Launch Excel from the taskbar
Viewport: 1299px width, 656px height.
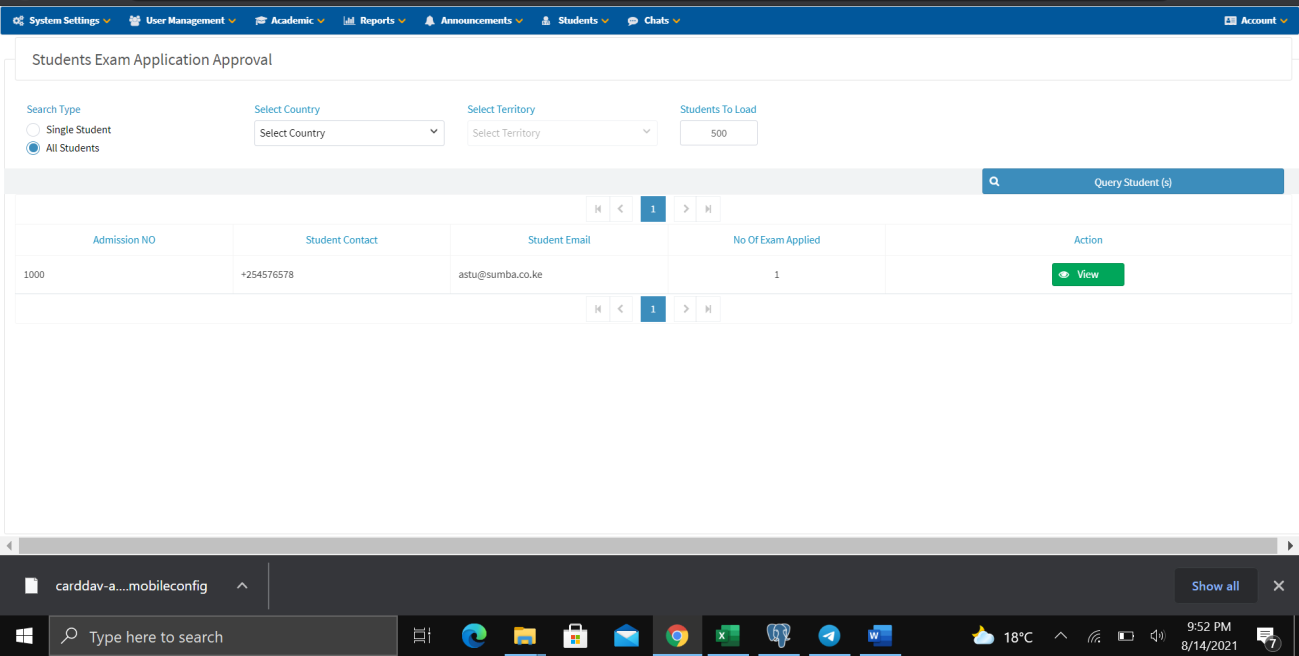(x=727, y=636)
